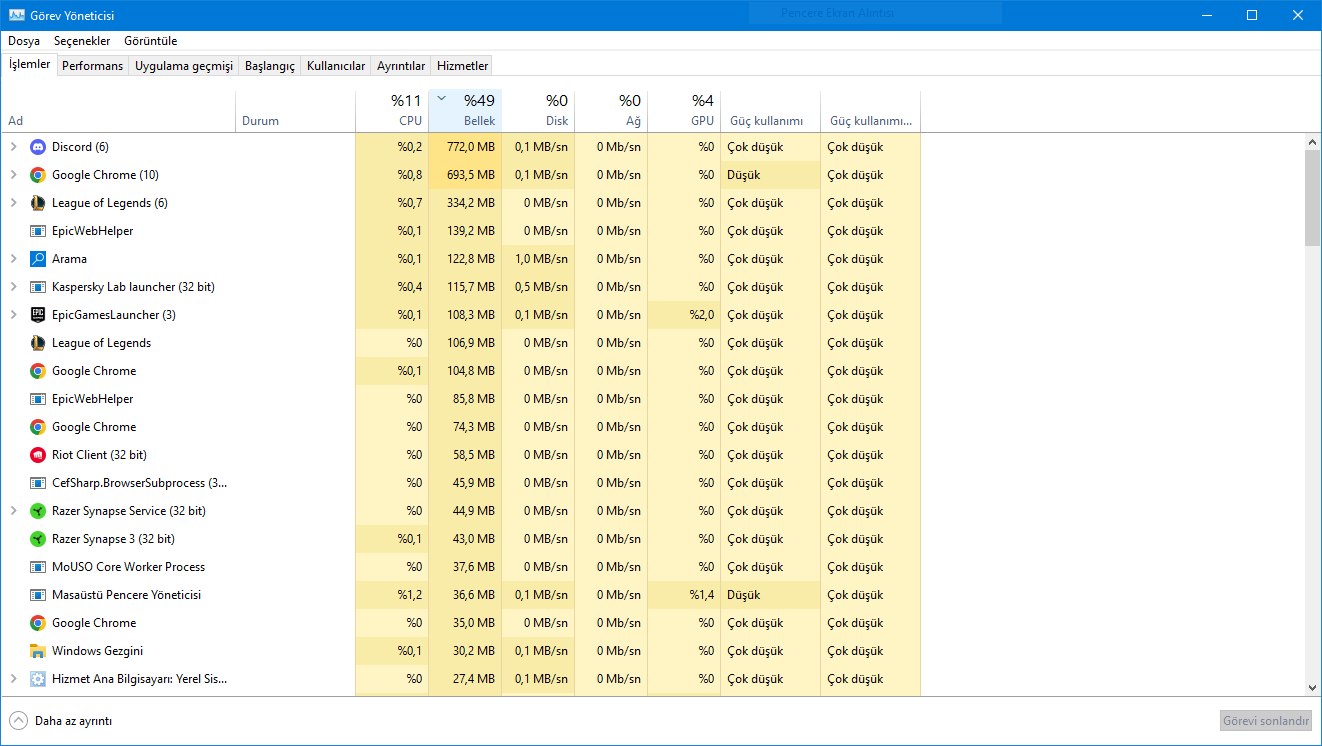The image size is (1322, 746).
Task: Expand the Google Chrome (10) group
Action: pyautogui.click(x=13, y=175)
